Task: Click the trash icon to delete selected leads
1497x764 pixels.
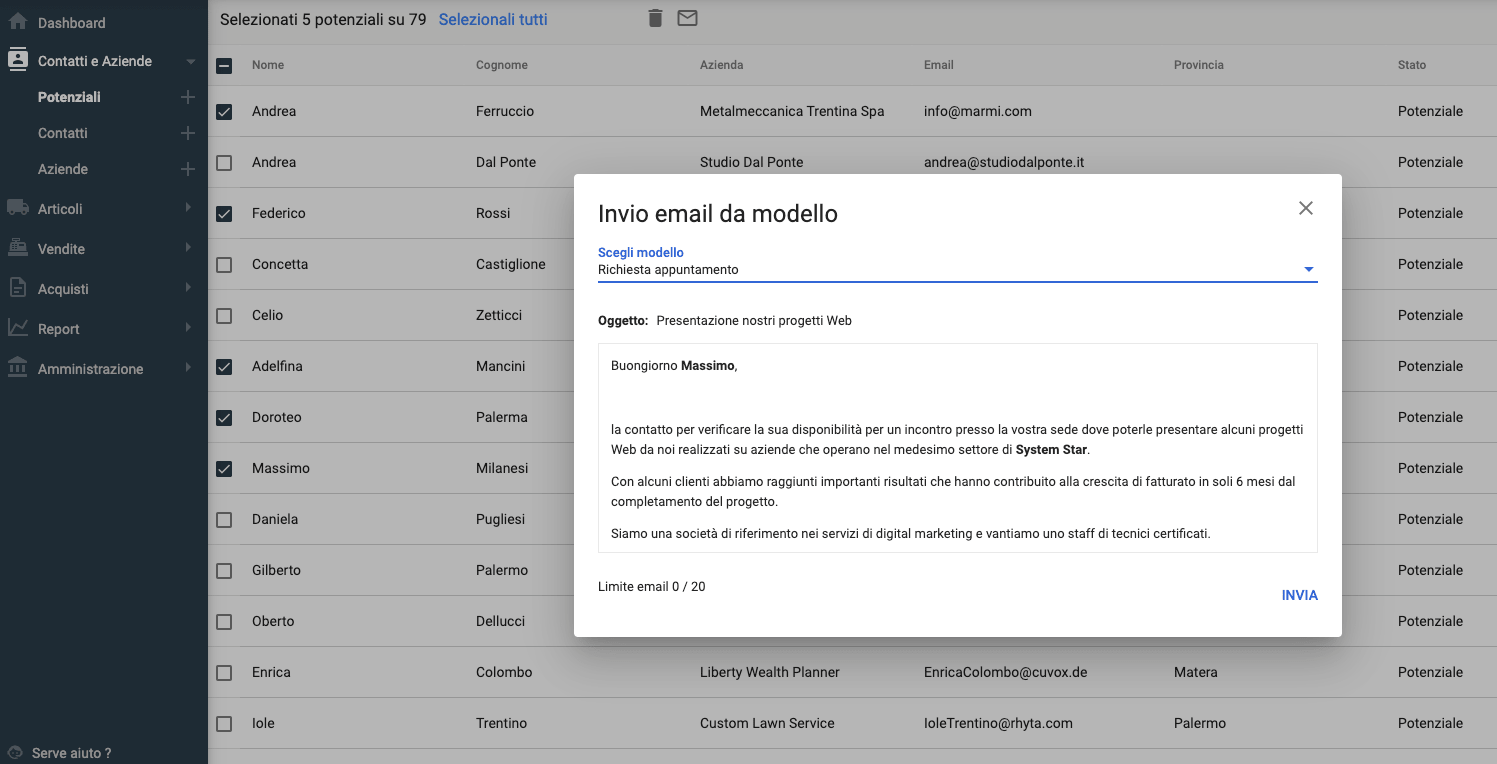Action: coord(655,18)
